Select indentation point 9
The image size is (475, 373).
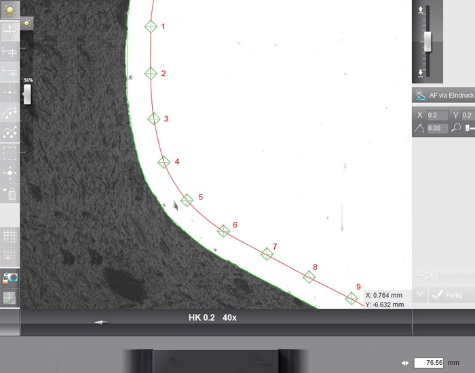pyautogui.click(x=351, y=298)
